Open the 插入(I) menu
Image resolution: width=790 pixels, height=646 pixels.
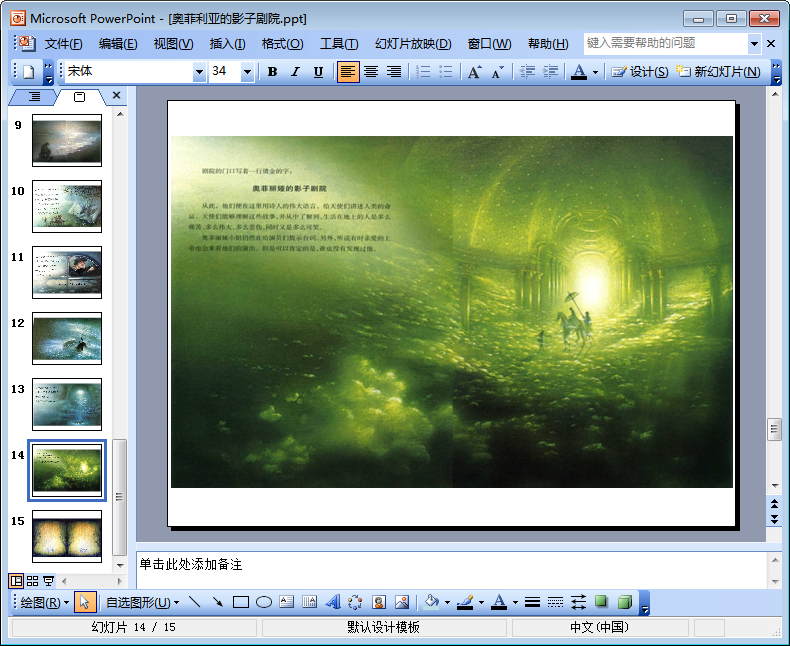click(227, 44)
